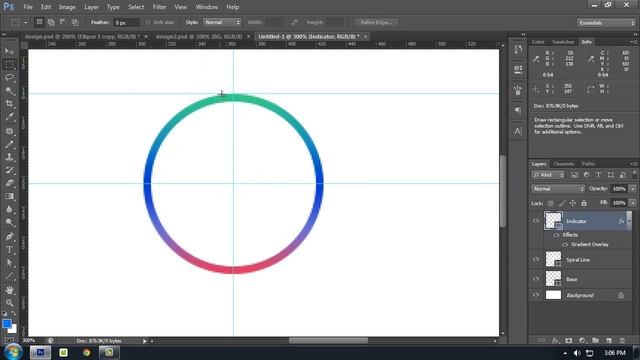Select the Crop tool
Image resolution: width=640 pixels, height=360 pixels.
pos(9,103)
